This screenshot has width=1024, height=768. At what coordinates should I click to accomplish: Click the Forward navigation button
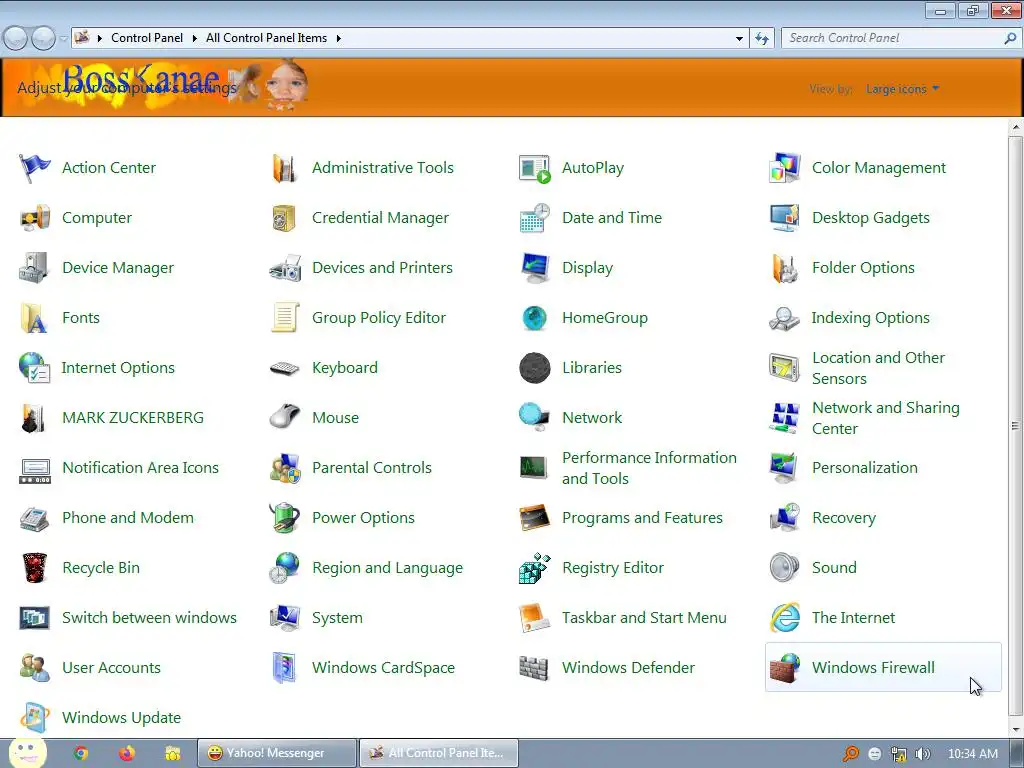pyautogui.click(x=43, y=39)
